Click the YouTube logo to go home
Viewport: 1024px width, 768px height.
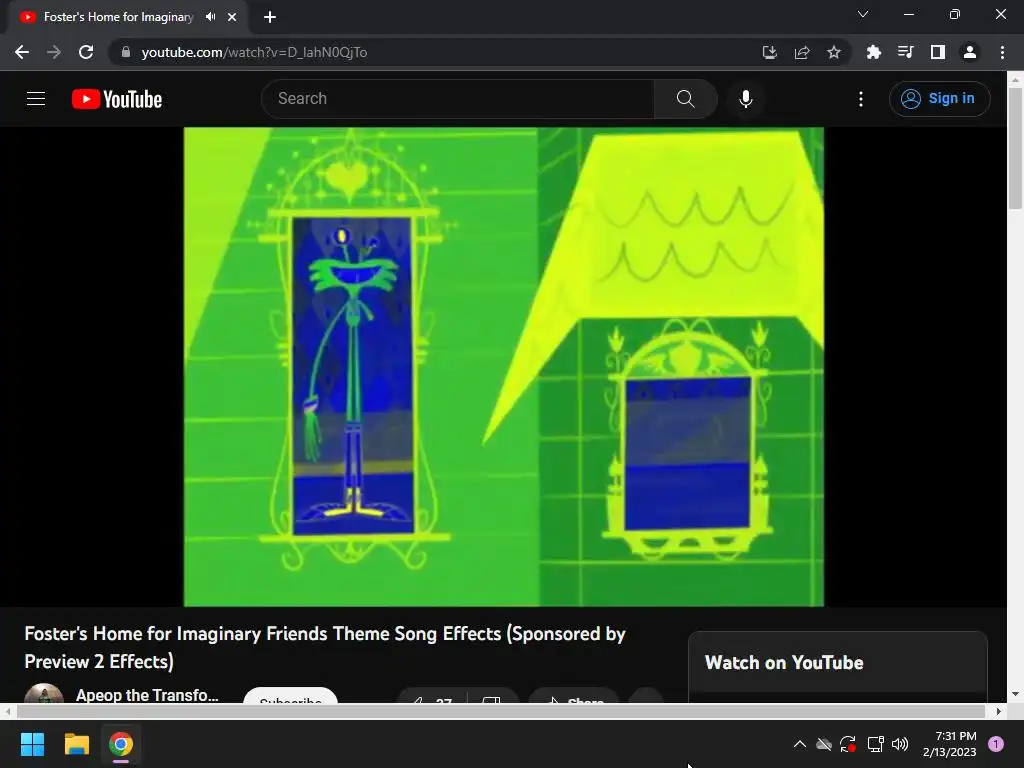[x=117, y=99]
